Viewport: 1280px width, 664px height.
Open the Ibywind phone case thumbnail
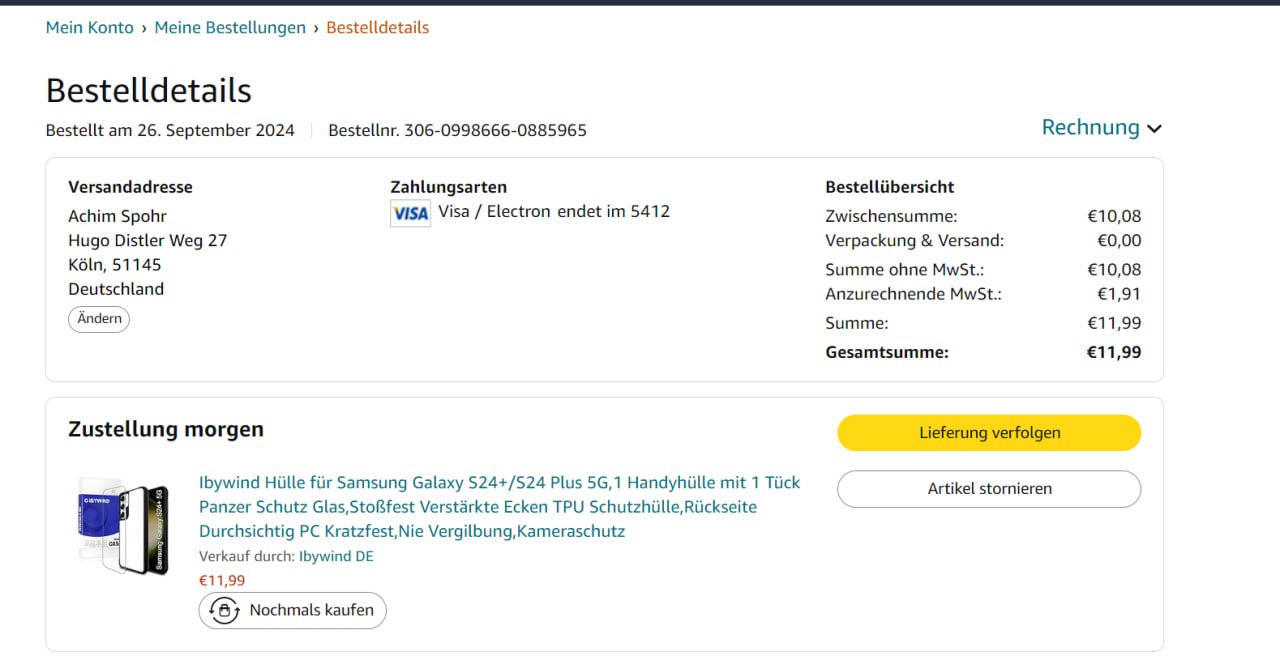(124, 526)
